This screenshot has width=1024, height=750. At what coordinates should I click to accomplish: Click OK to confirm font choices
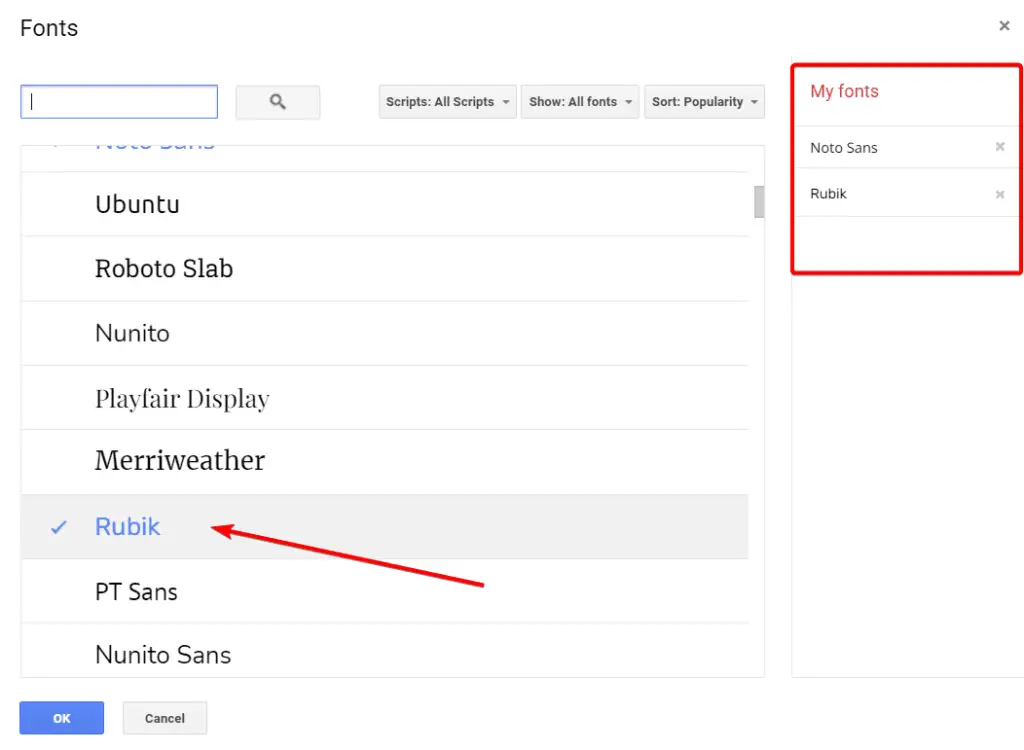61,717
